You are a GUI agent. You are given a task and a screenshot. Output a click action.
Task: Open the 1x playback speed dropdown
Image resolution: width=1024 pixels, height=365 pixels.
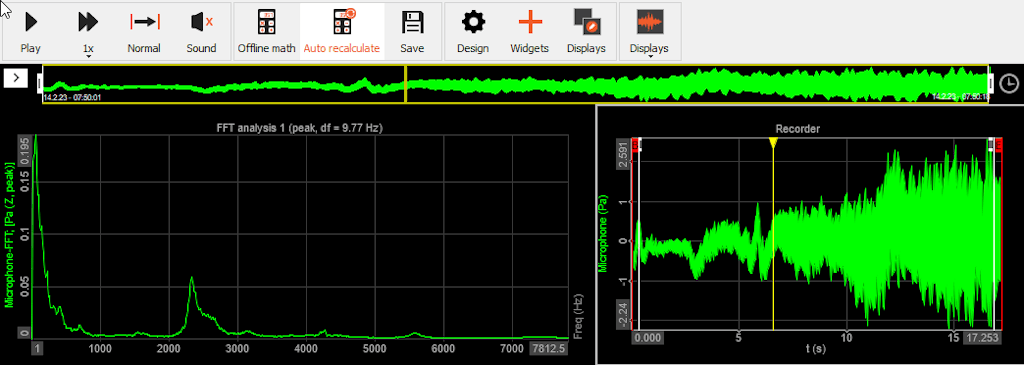pyautogui.click(x=88, y=31)
